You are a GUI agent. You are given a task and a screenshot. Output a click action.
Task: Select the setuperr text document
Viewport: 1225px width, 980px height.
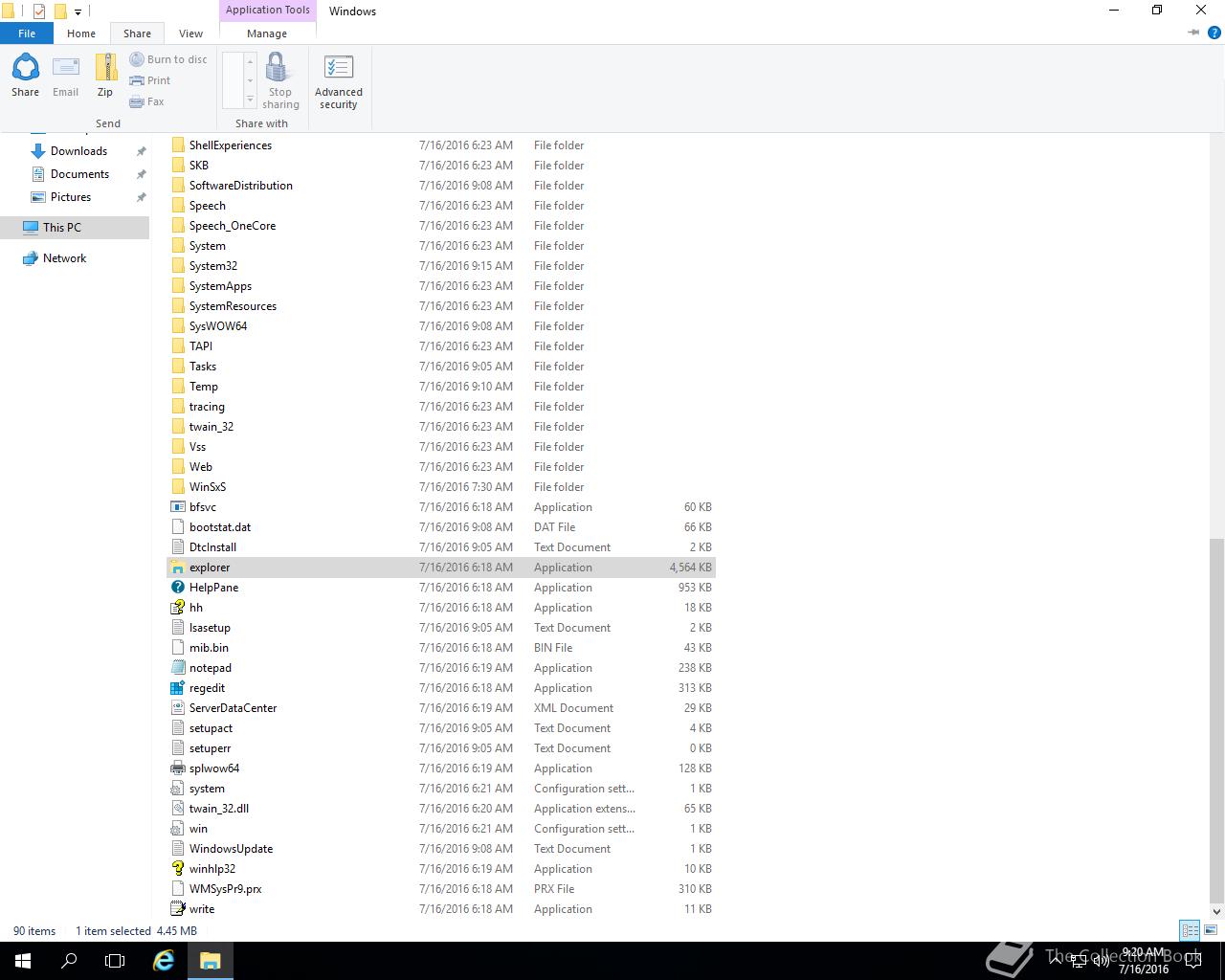coord(441,748)
